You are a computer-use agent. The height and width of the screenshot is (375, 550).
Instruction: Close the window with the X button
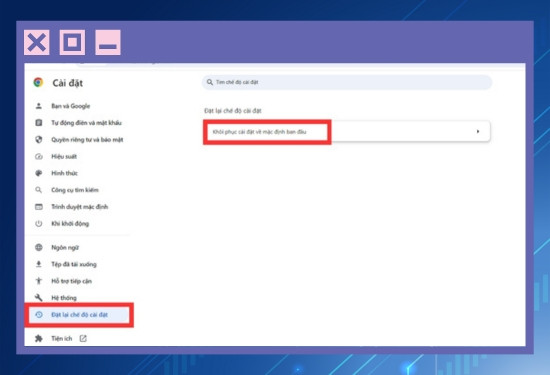coord(37,42)
